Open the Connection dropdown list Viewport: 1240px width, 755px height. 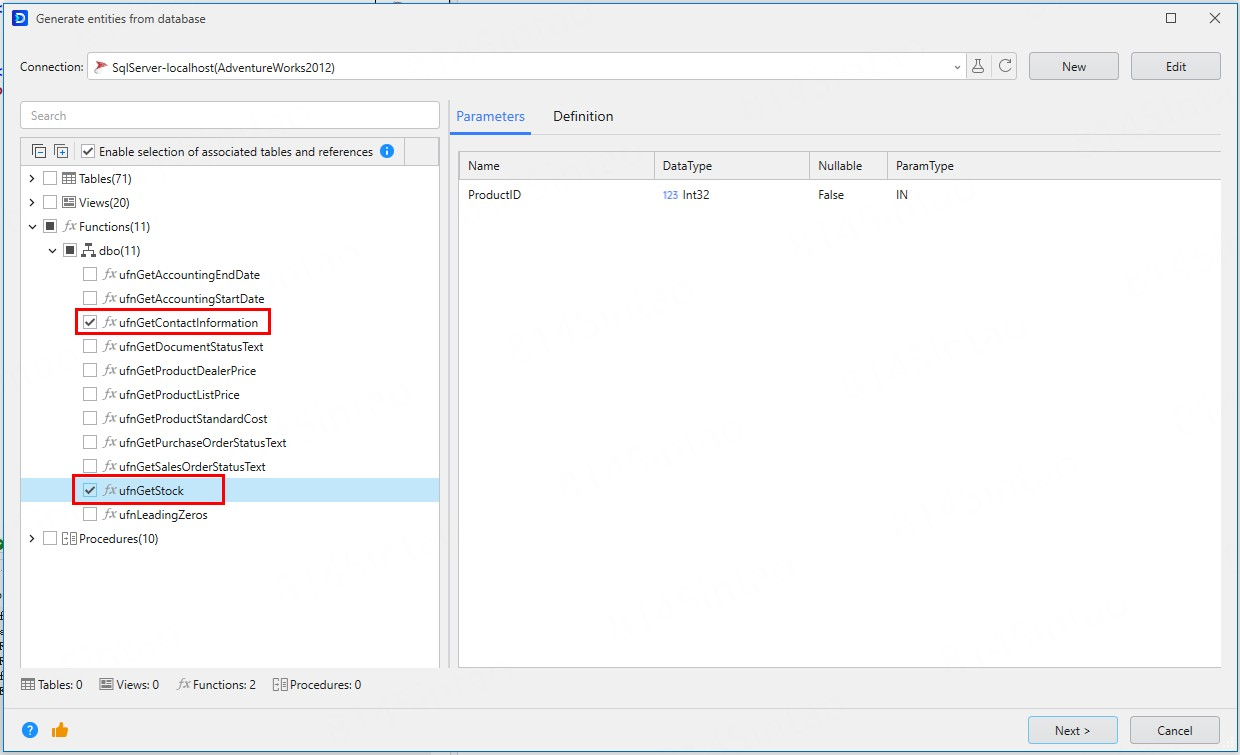point(957,67)
